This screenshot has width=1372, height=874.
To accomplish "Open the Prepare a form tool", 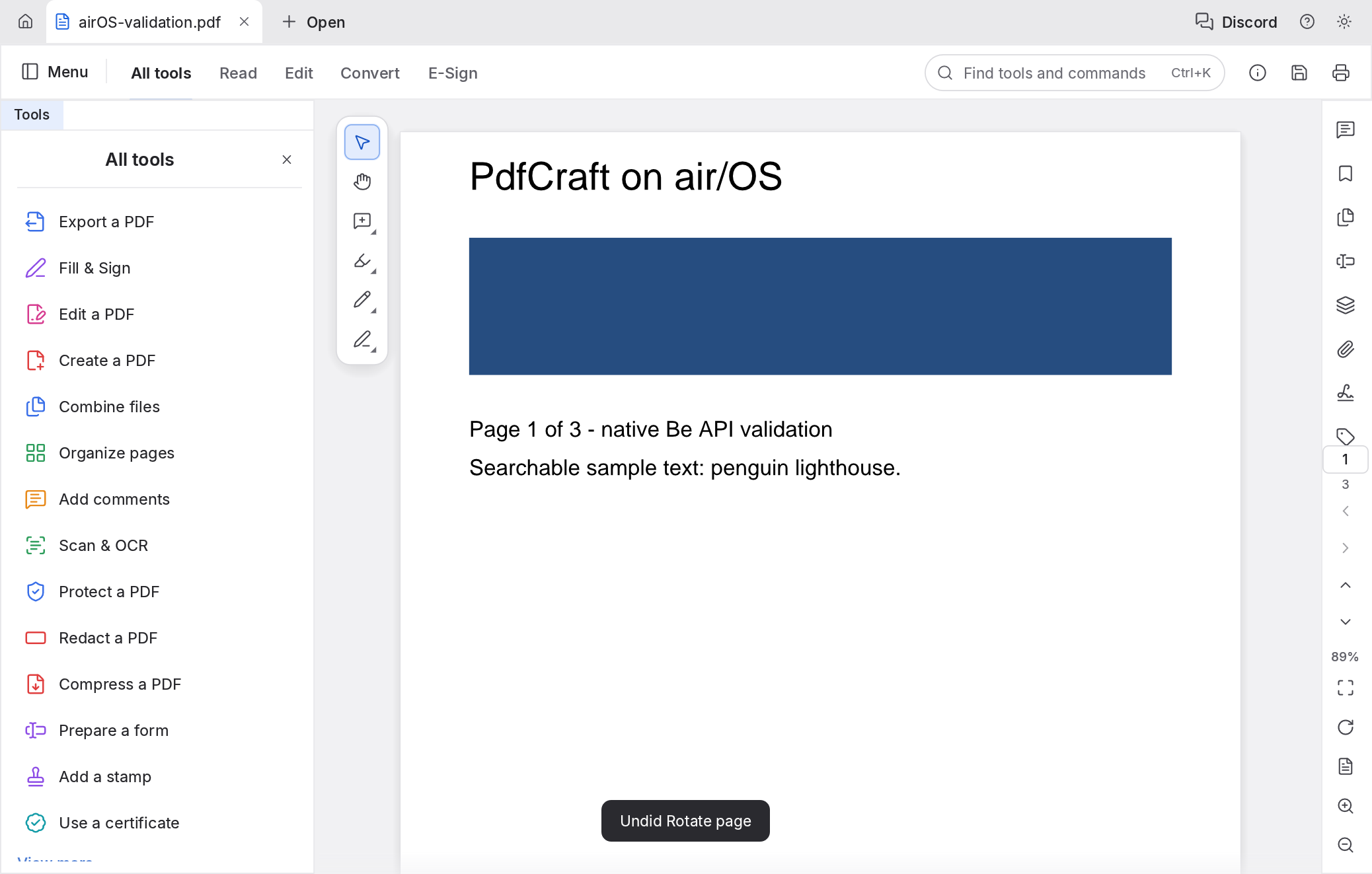I will pyautogui.click(x=159, y=731).
